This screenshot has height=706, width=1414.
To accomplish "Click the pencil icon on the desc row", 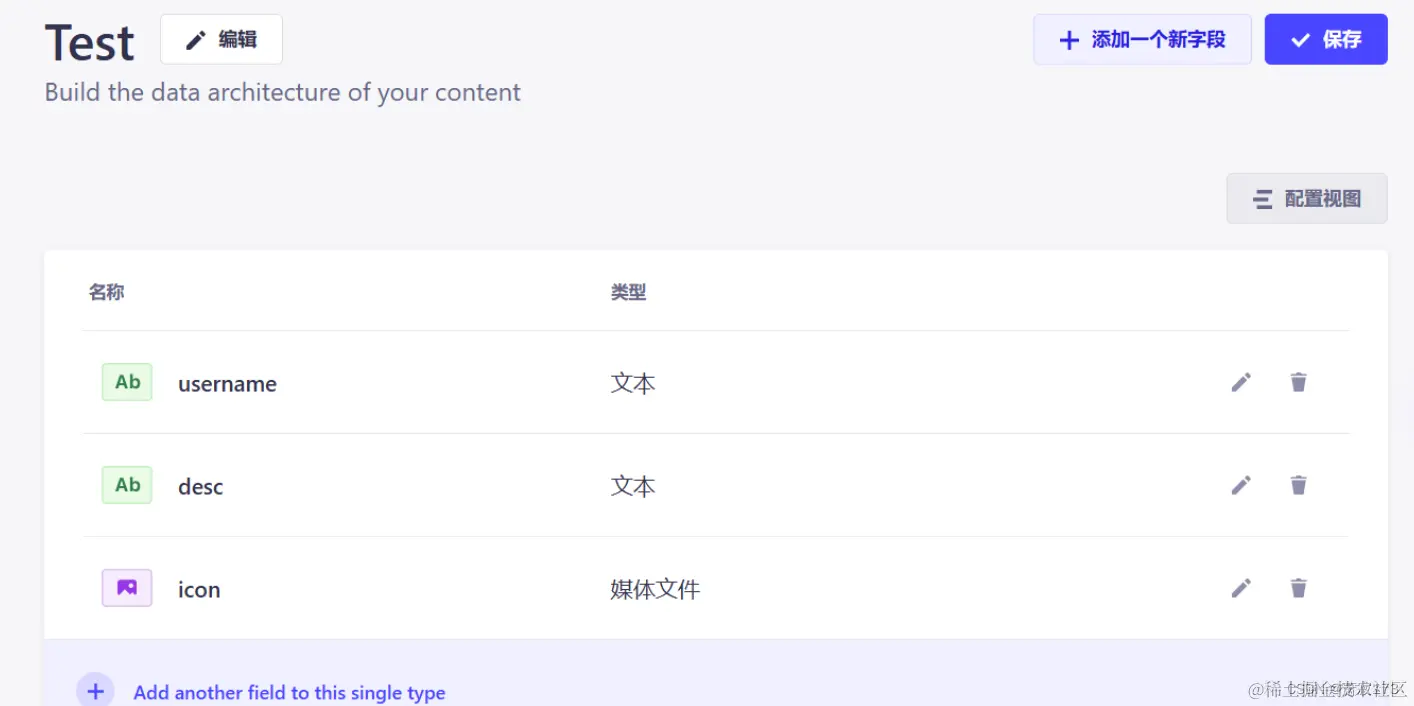I will tap(1241, 485).
